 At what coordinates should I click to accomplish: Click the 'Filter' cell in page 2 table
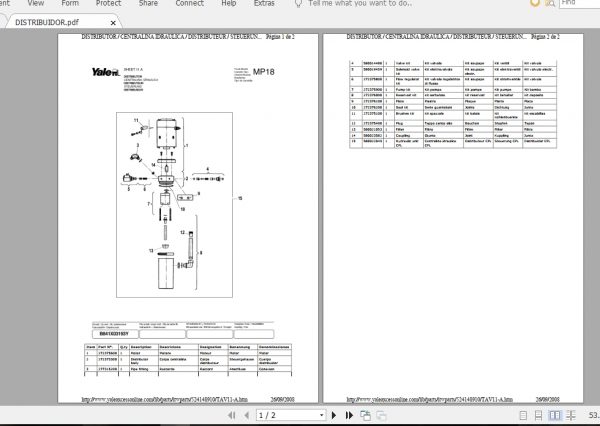pos(409,130)
